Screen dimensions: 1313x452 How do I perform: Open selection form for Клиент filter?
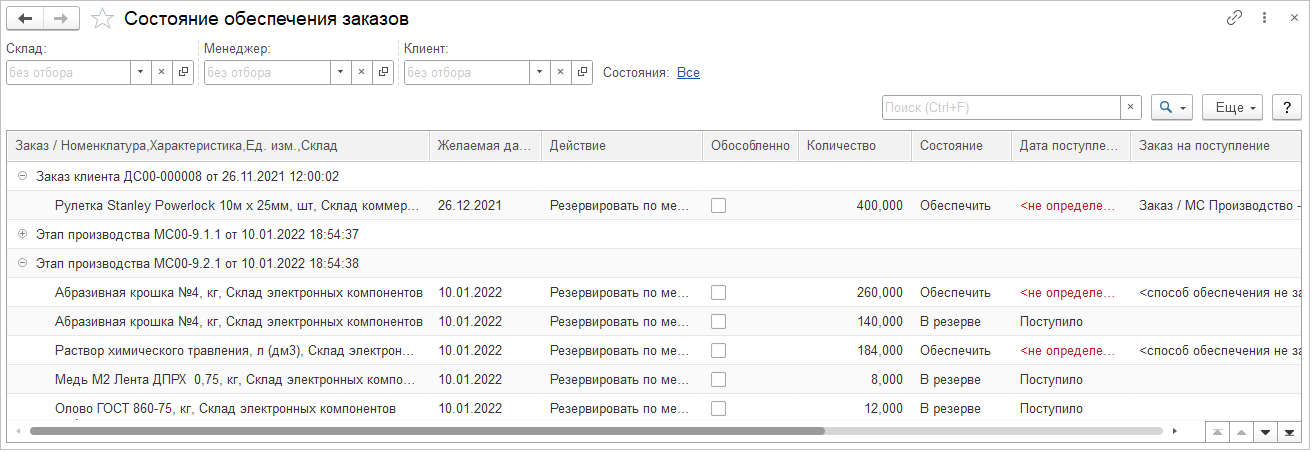click(582, 72)
